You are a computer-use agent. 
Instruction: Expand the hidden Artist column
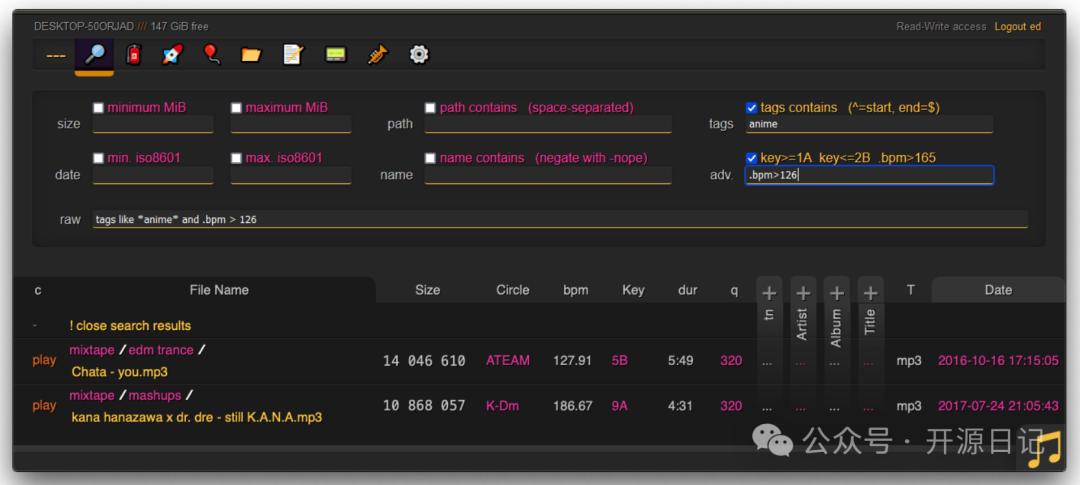point(803,293)
